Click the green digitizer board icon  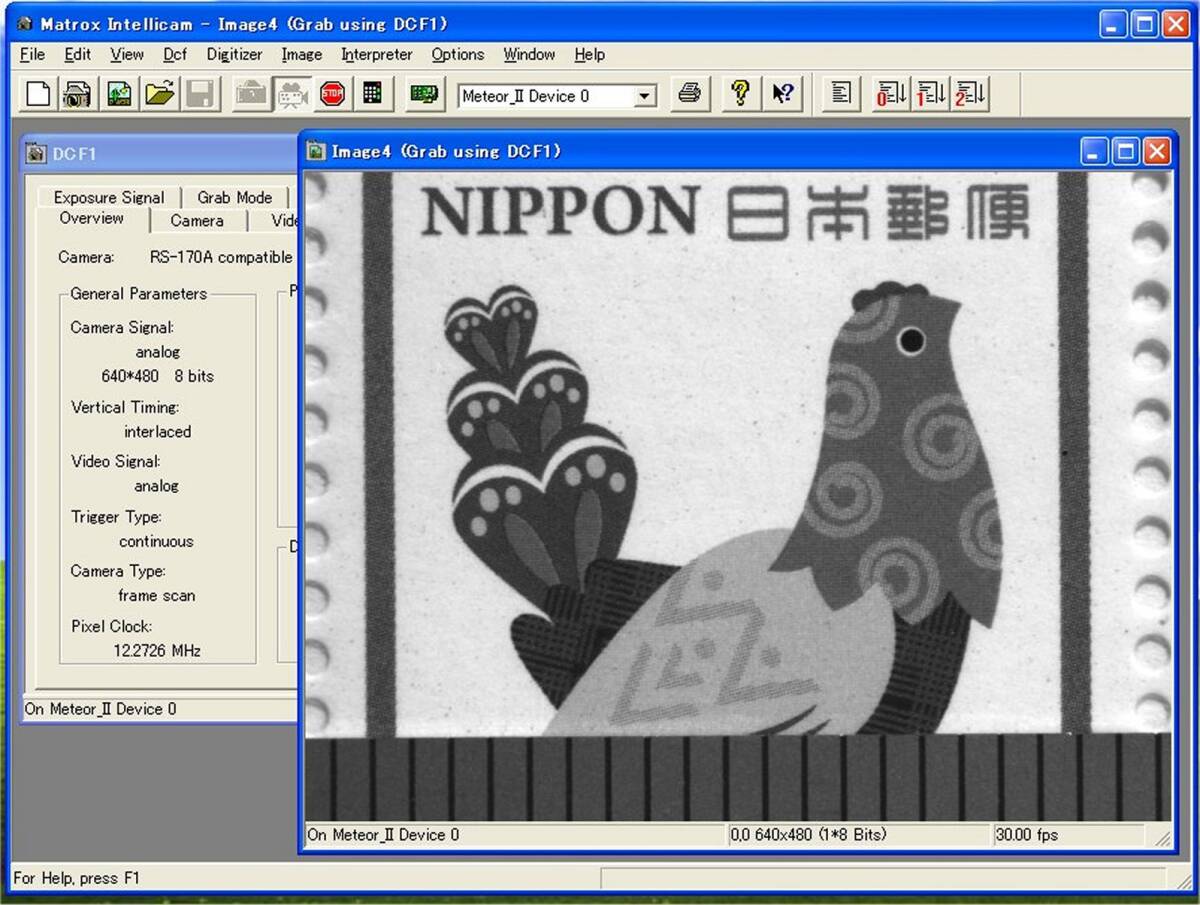point(425,95)
